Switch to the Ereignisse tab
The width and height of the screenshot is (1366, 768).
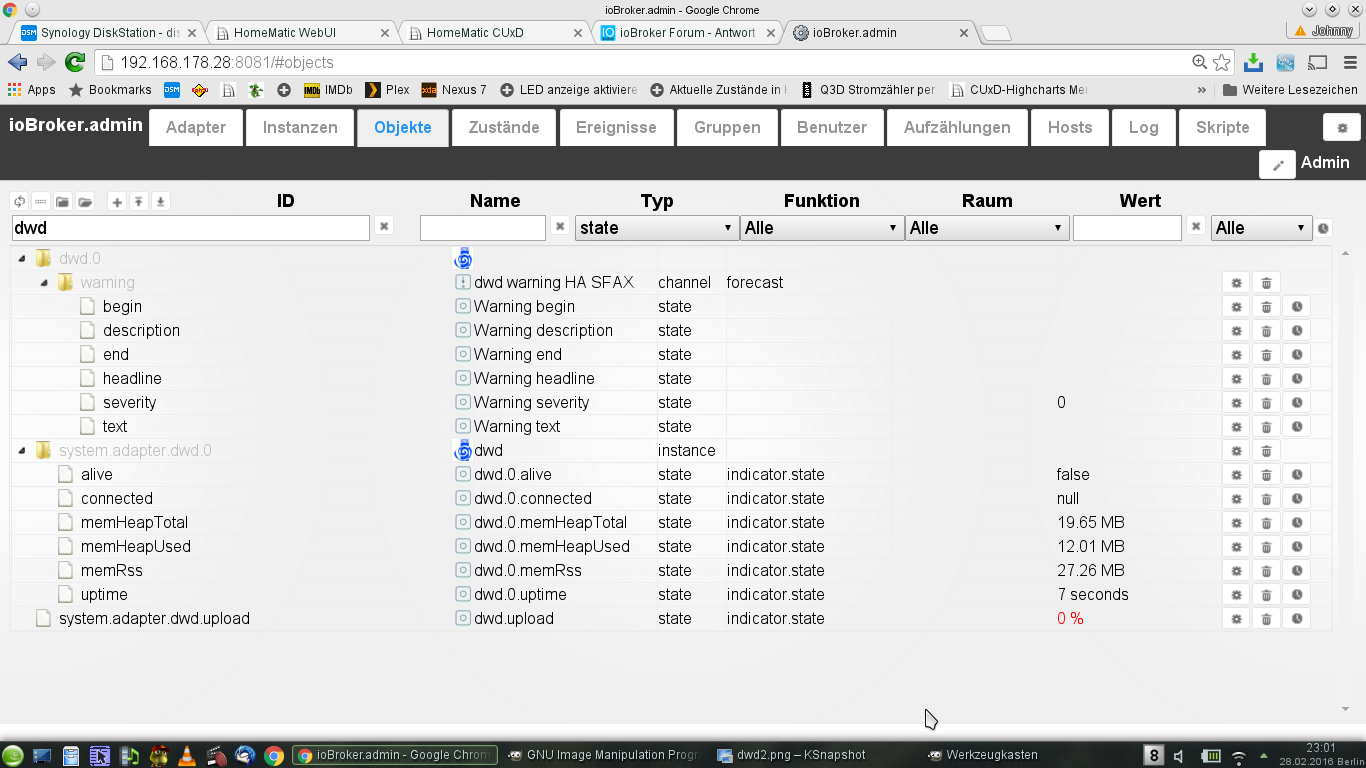click(617, 128)
